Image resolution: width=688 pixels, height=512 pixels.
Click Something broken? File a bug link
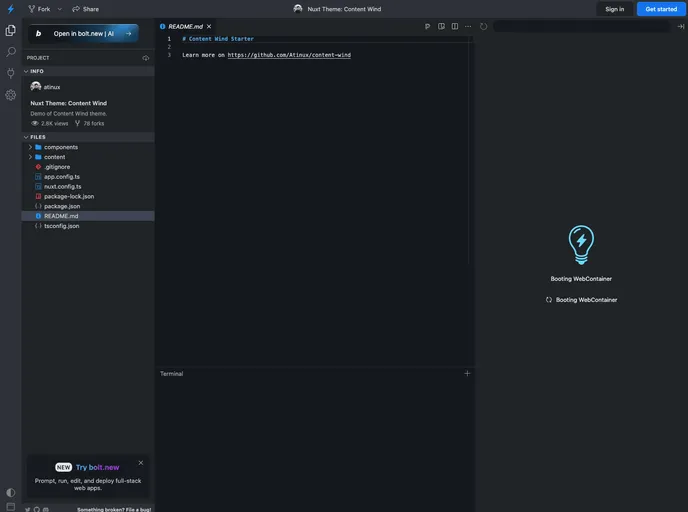[x=114, y=509]
